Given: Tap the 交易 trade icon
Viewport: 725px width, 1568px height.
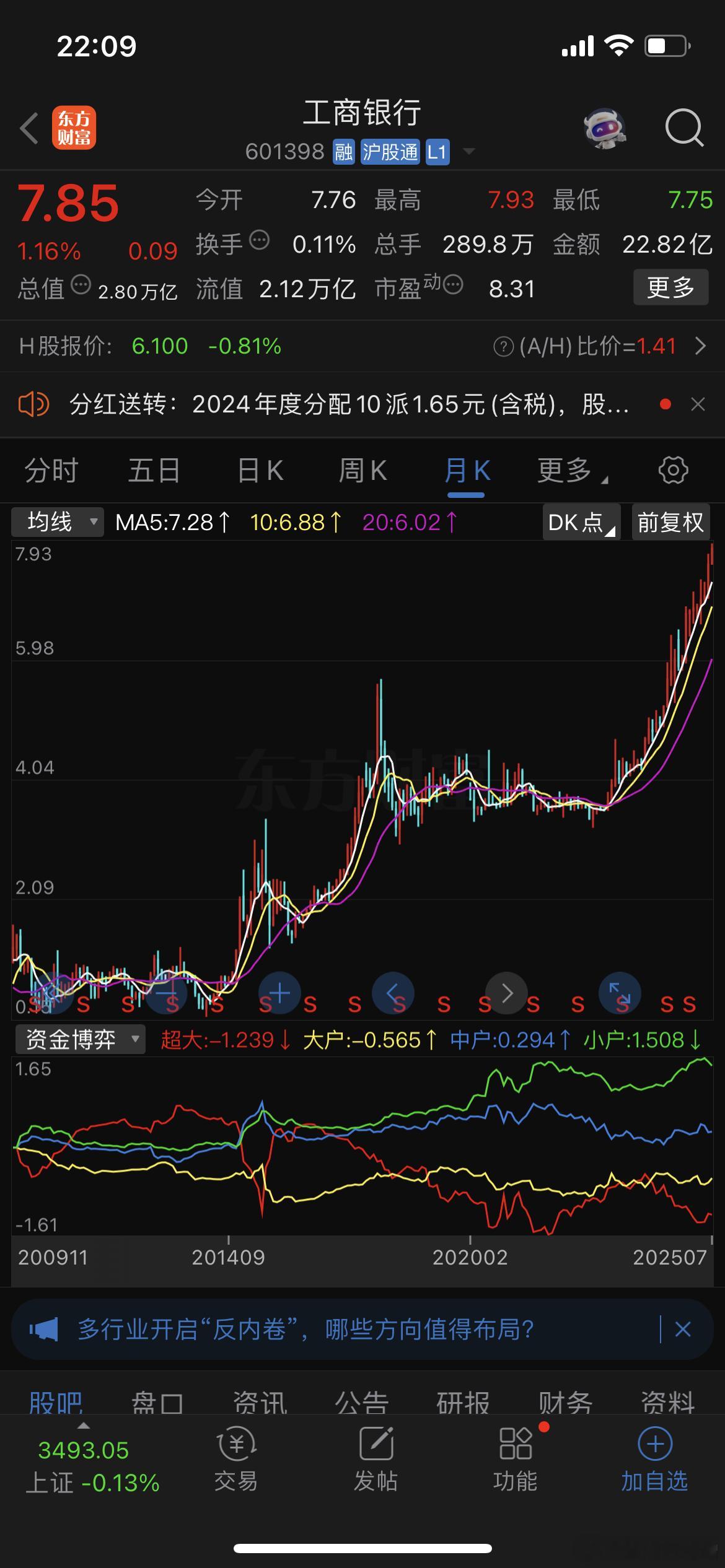Looking at the screenshot, I should click(236, 1460).
